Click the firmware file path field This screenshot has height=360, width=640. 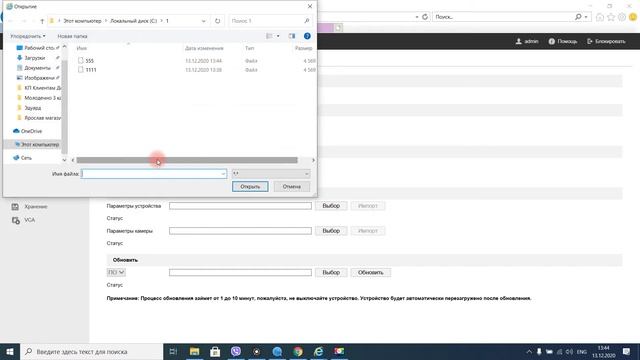(240, 273)
